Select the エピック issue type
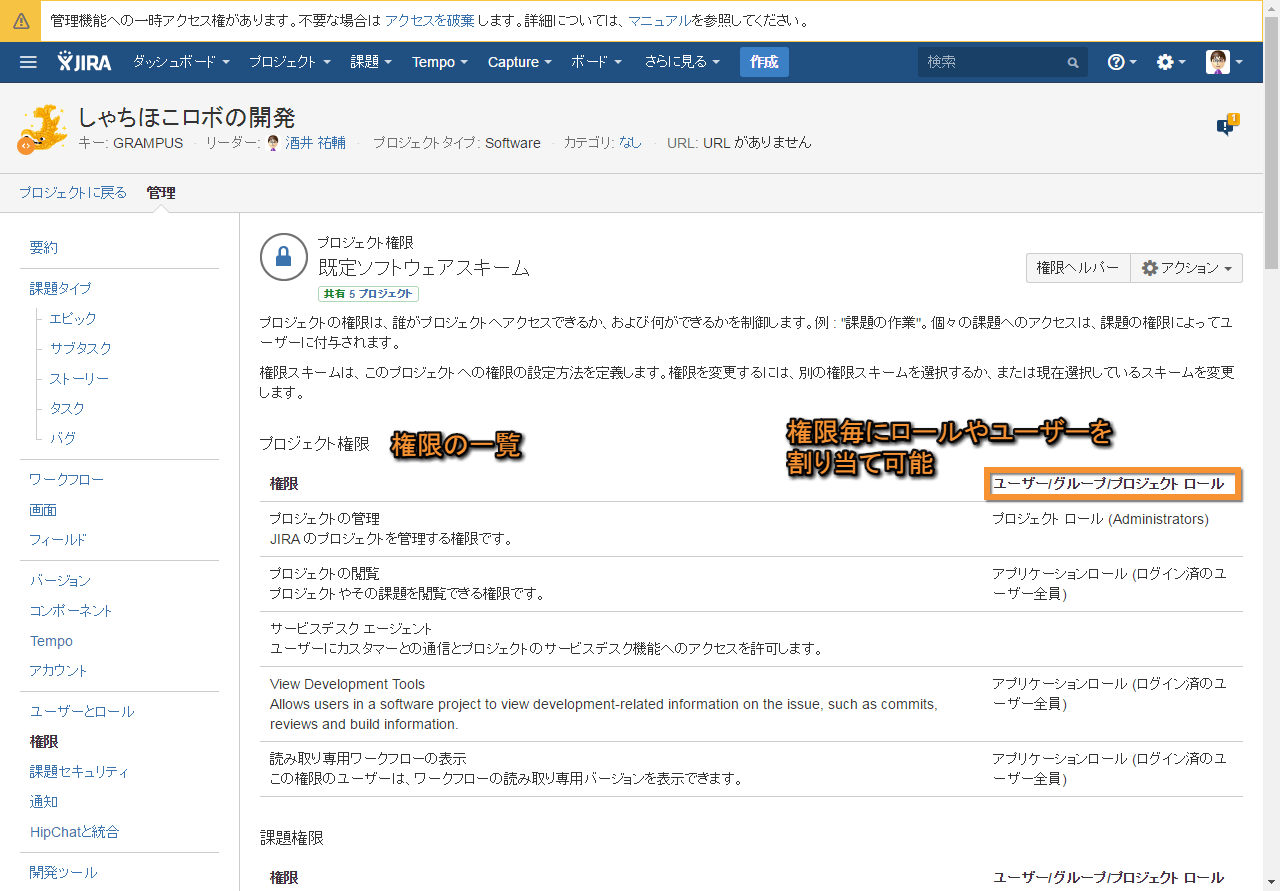Screen dimensions: 1280x891 (73, 318)
